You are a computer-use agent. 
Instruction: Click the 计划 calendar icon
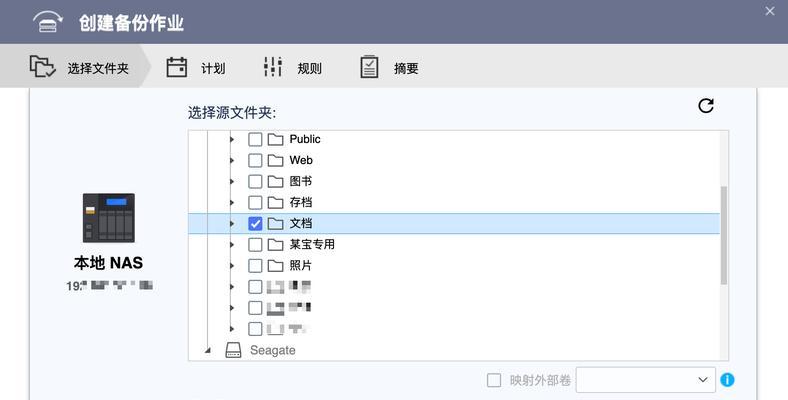pos(176,67)
